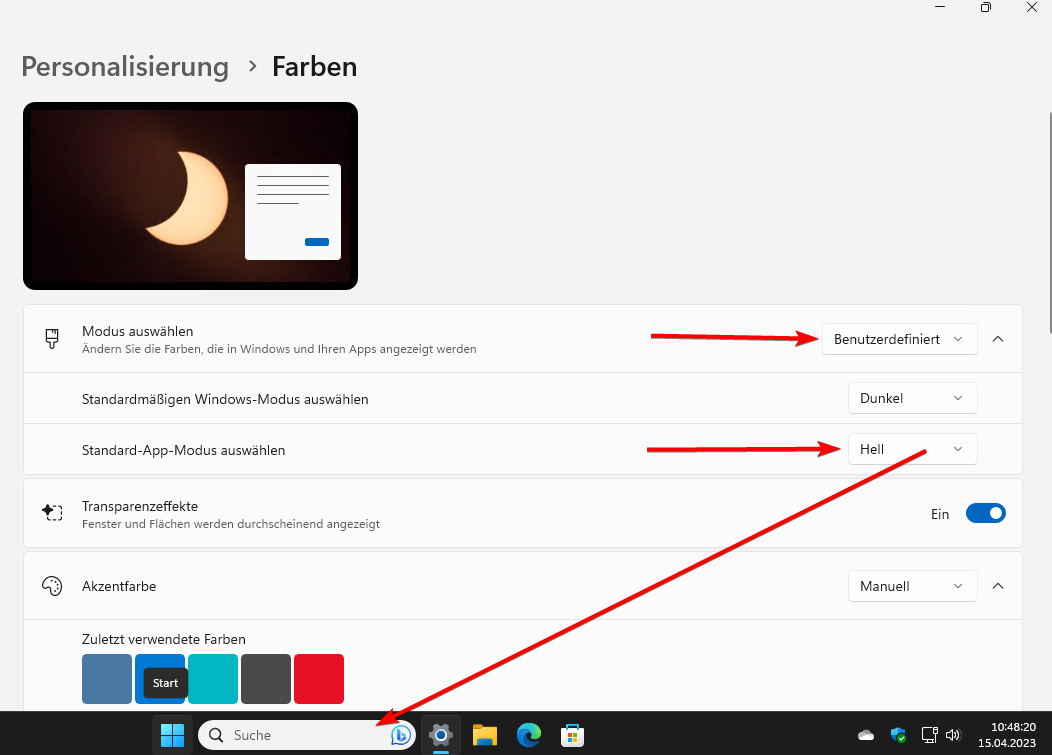Collapse the Akzentfarbe section
The width and height of the screenshot is (1052, 755).
[x=998, y=586]
